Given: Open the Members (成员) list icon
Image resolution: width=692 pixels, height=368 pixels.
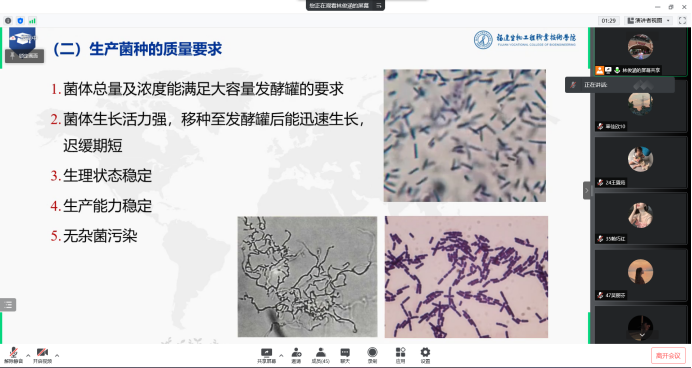Looking at the screenshot, I should [x=321, y=355].
